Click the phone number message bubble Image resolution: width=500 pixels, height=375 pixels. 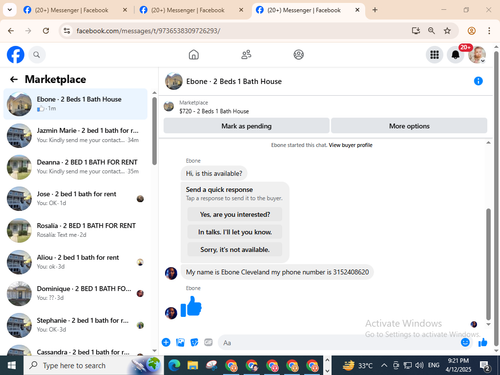[277, 272]
